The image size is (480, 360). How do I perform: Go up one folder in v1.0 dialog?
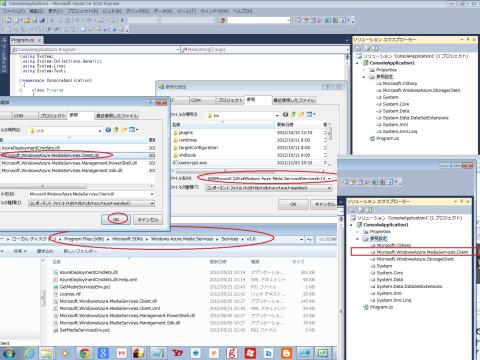click(116, 130)
